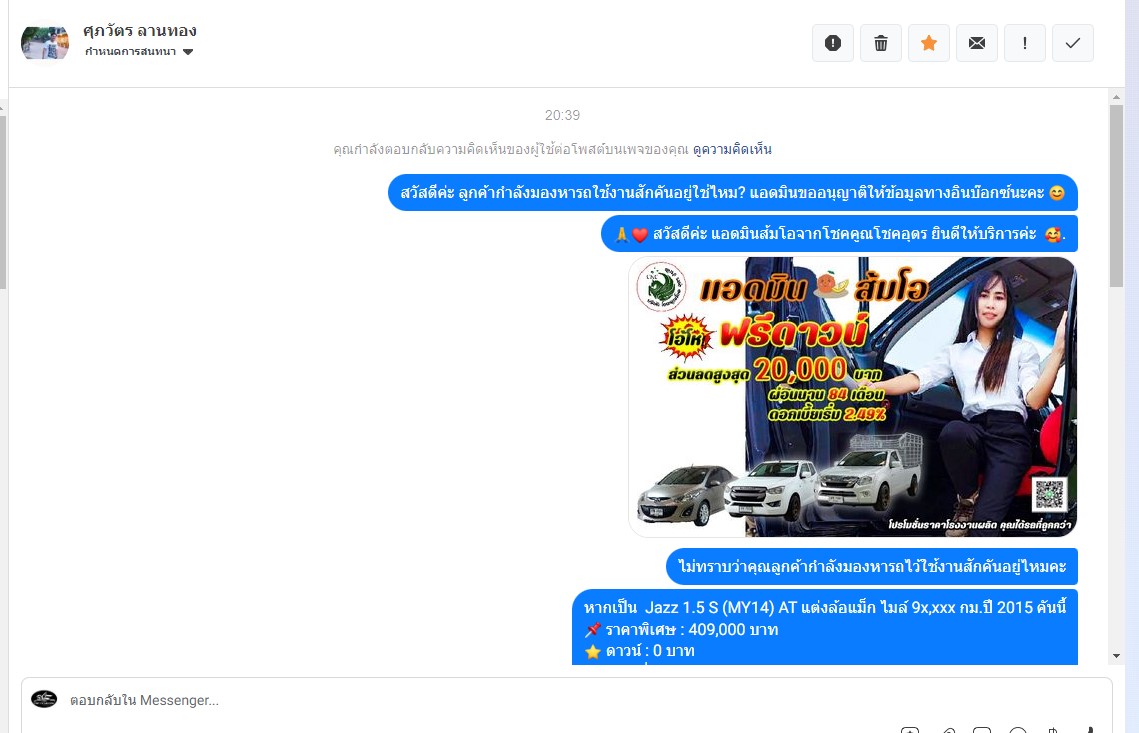Image resolution: width=1139 pixels, height=733 pixels.
Task: Mark conversation as done with checkmark icon
Action: (1072, 43)
